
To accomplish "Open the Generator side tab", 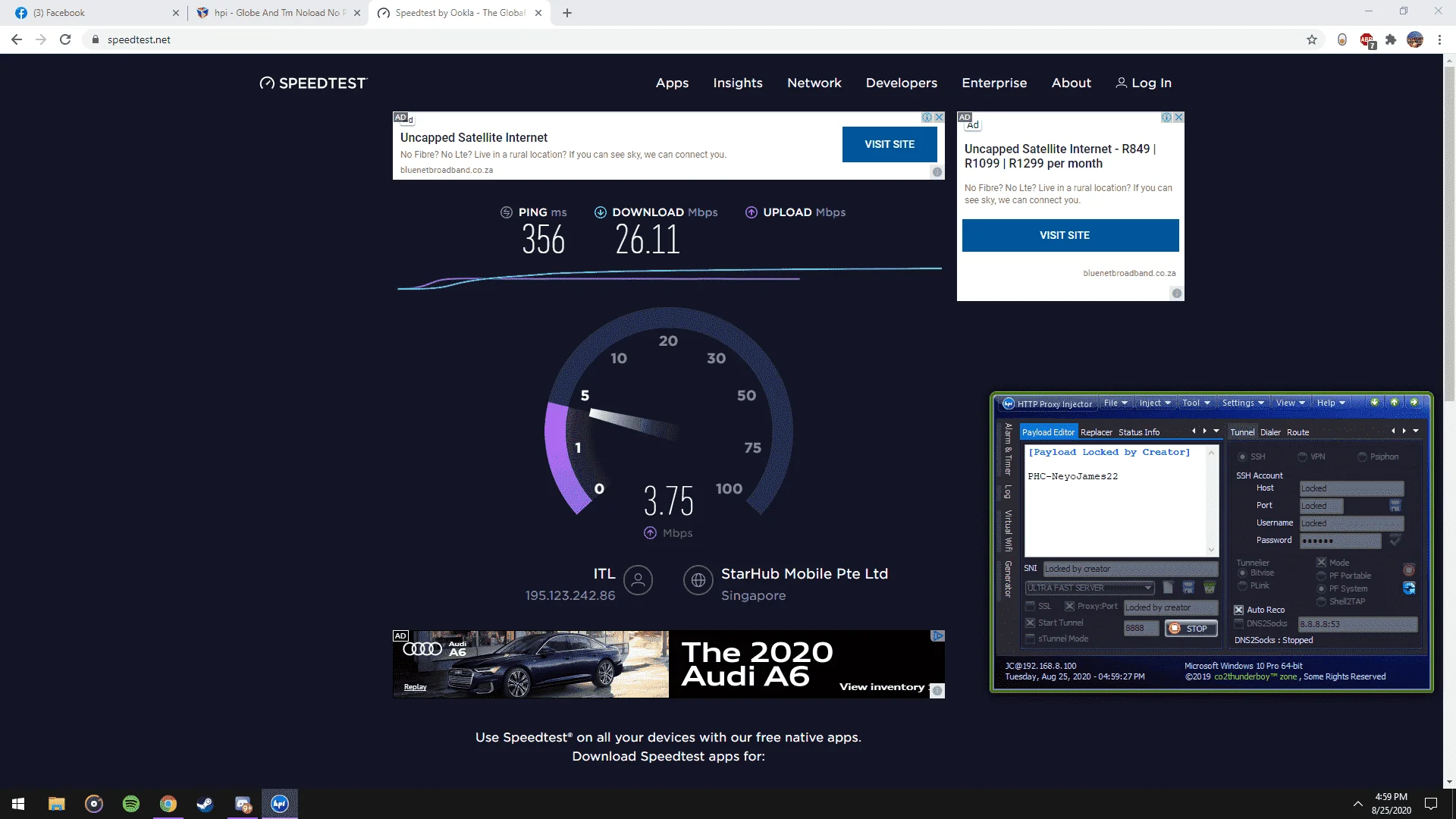I will click(1008, 579).
